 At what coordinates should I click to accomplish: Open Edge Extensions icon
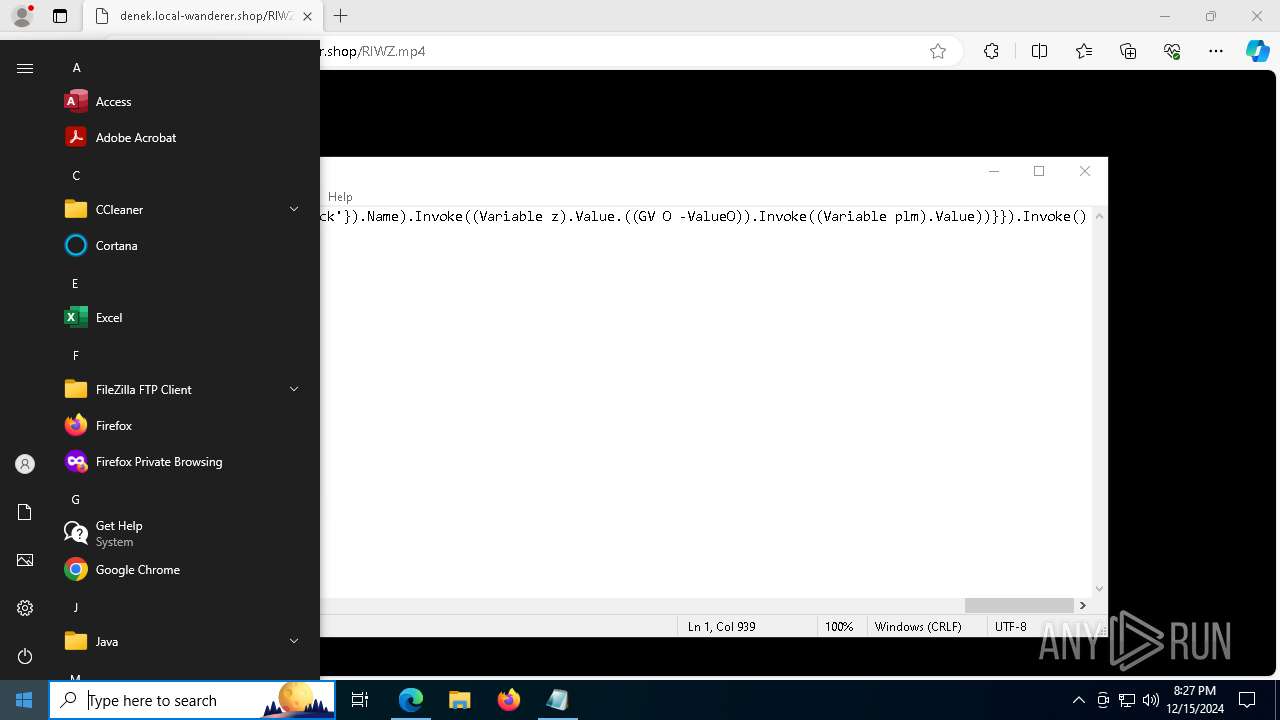click(991, 51)
